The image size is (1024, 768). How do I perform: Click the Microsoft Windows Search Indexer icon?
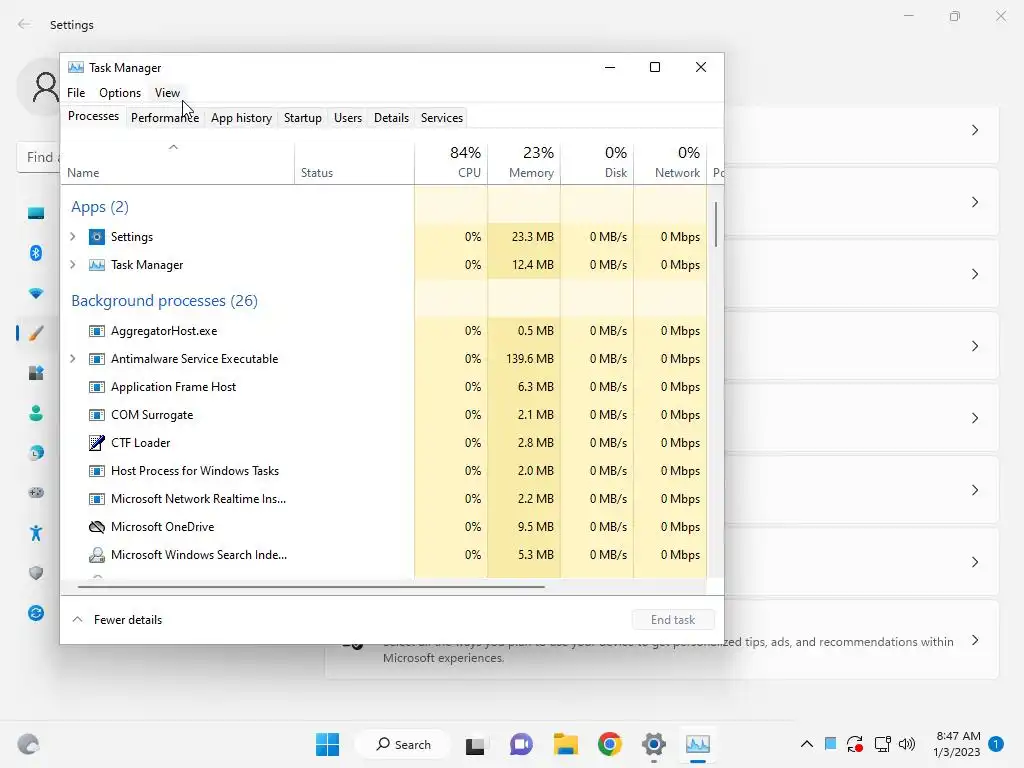[97, 555]
